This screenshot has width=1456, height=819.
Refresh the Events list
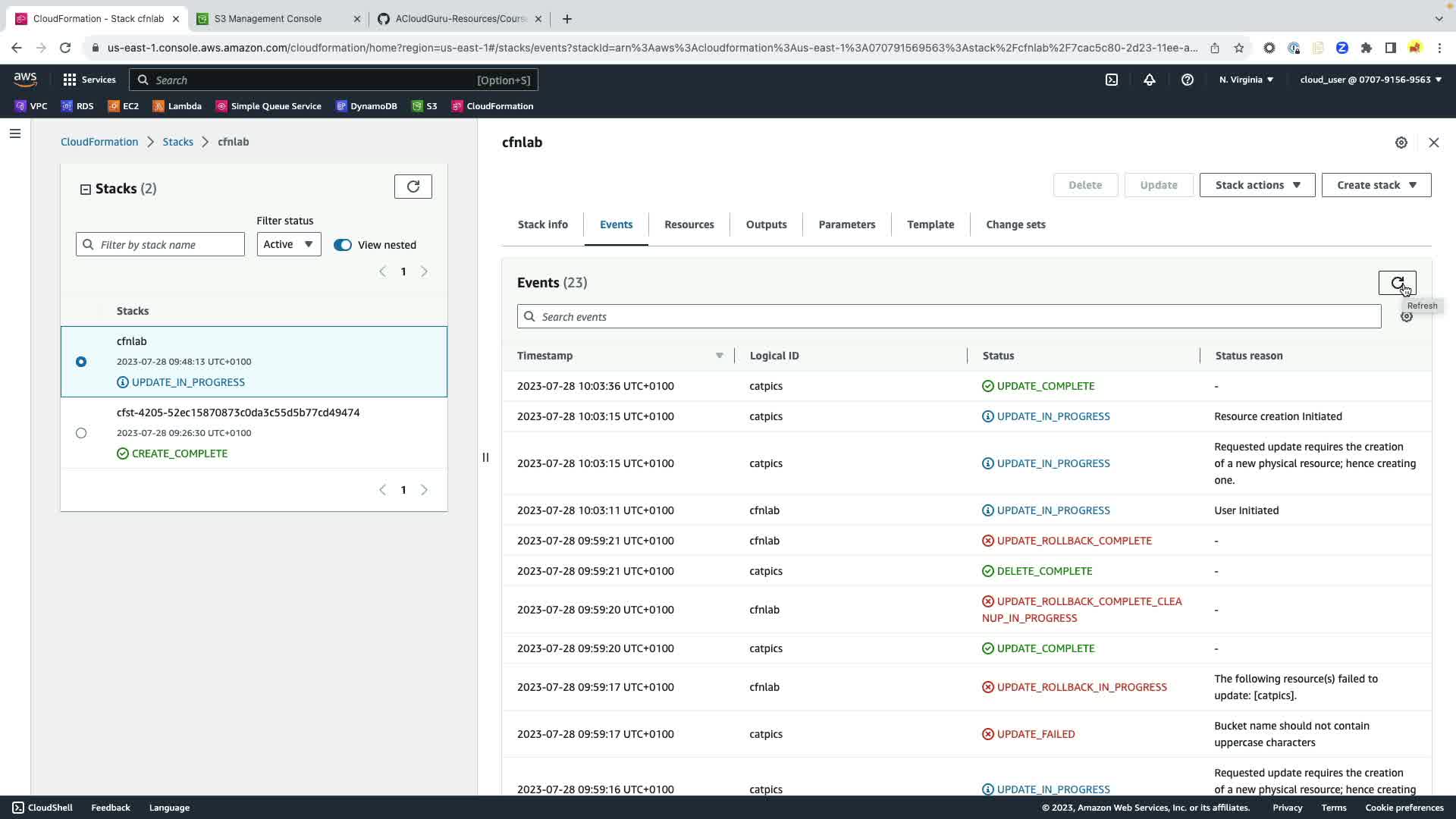(x=1396, y=283)
